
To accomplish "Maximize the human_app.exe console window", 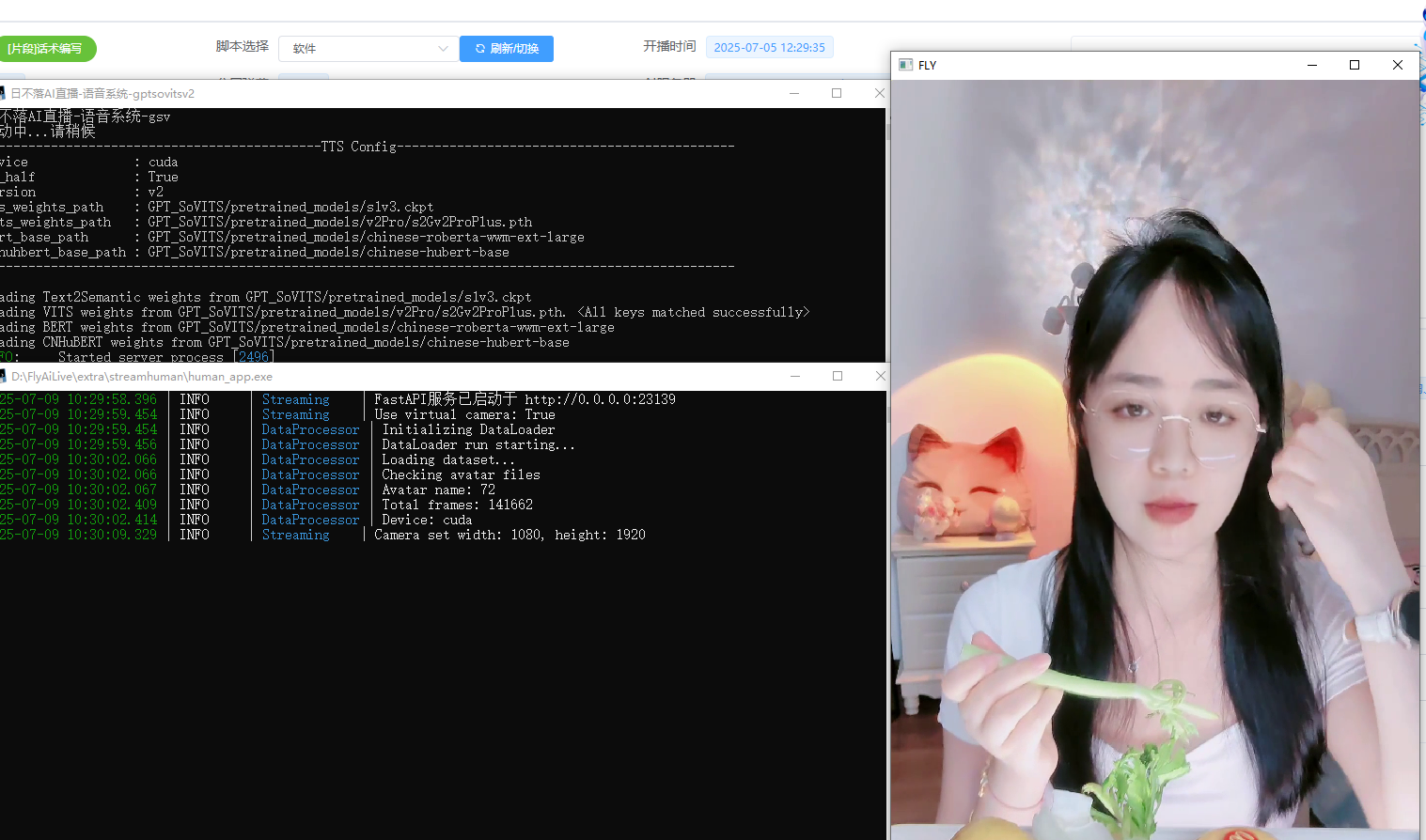I will 838,376.
